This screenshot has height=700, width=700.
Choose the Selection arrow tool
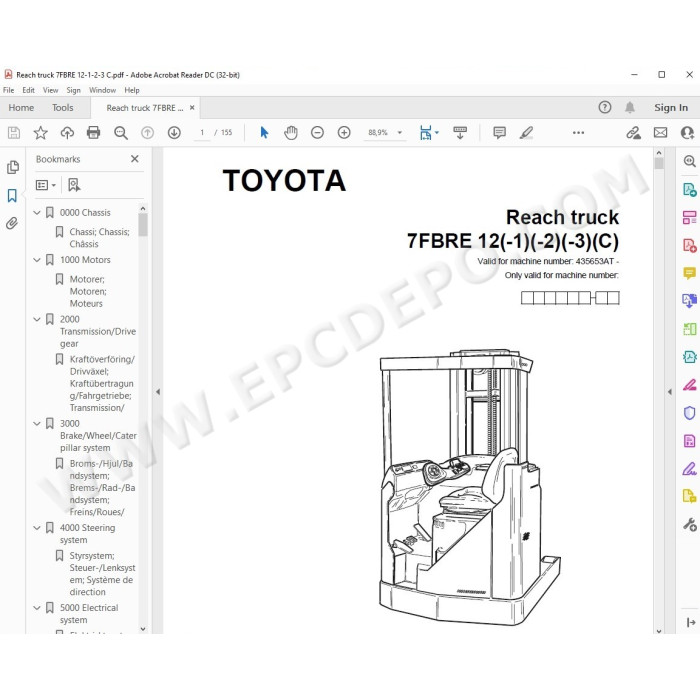264,133
